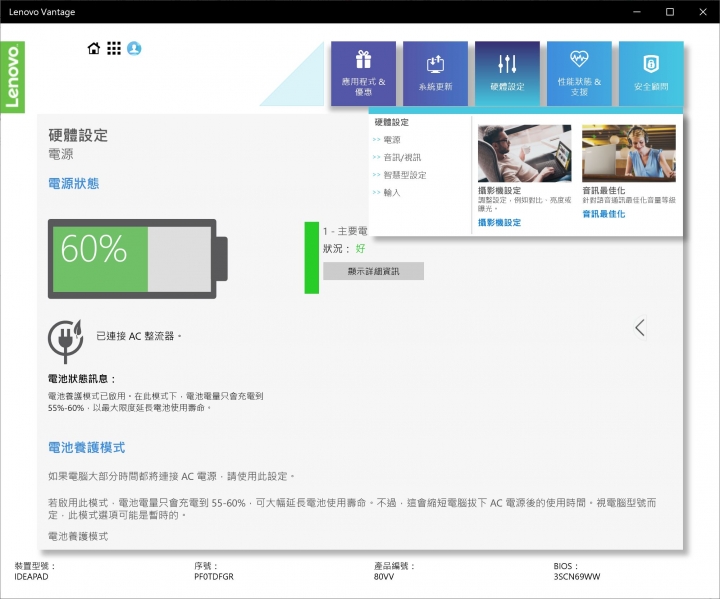
Task: Go to the Home icon
Action: point(94,48)
